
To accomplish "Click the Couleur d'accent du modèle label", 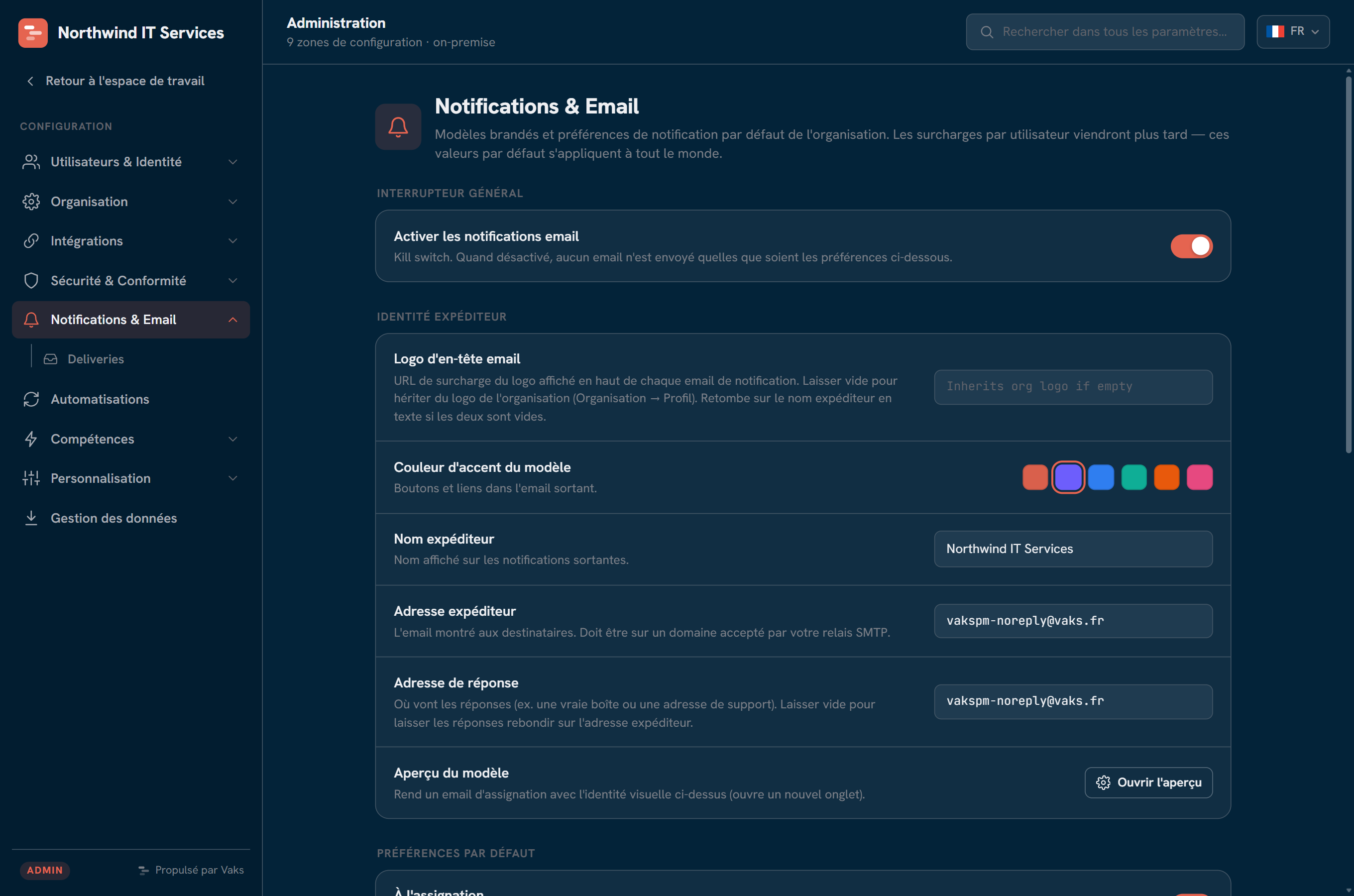I will [x=481, y=467].
